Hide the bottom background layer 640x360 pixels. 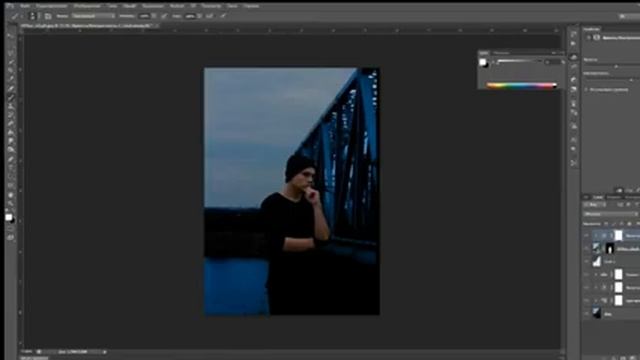586,314
